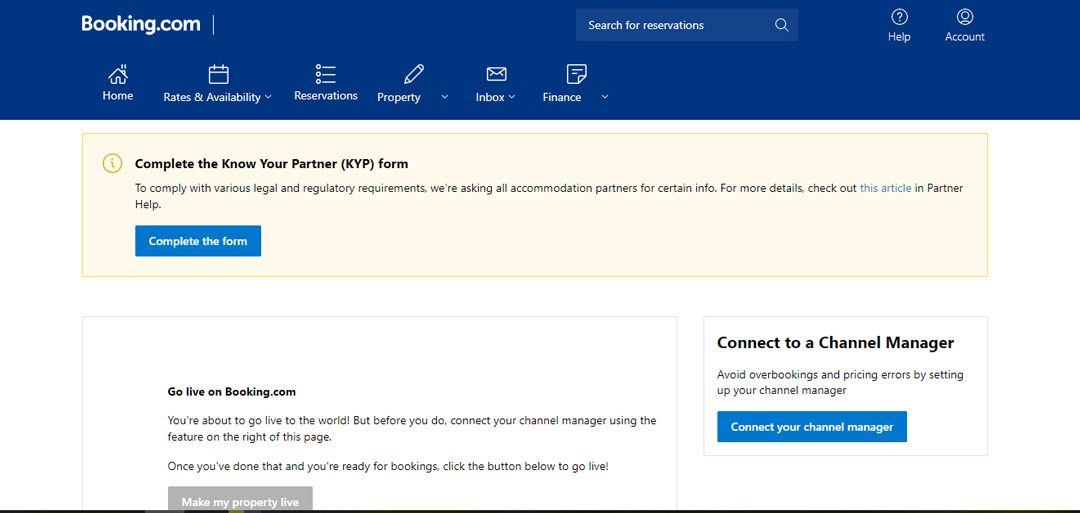Screen dimensions: 1080x513
Task: Expand the Rates & Availability dropdown chevron
Action: point(268,97)
